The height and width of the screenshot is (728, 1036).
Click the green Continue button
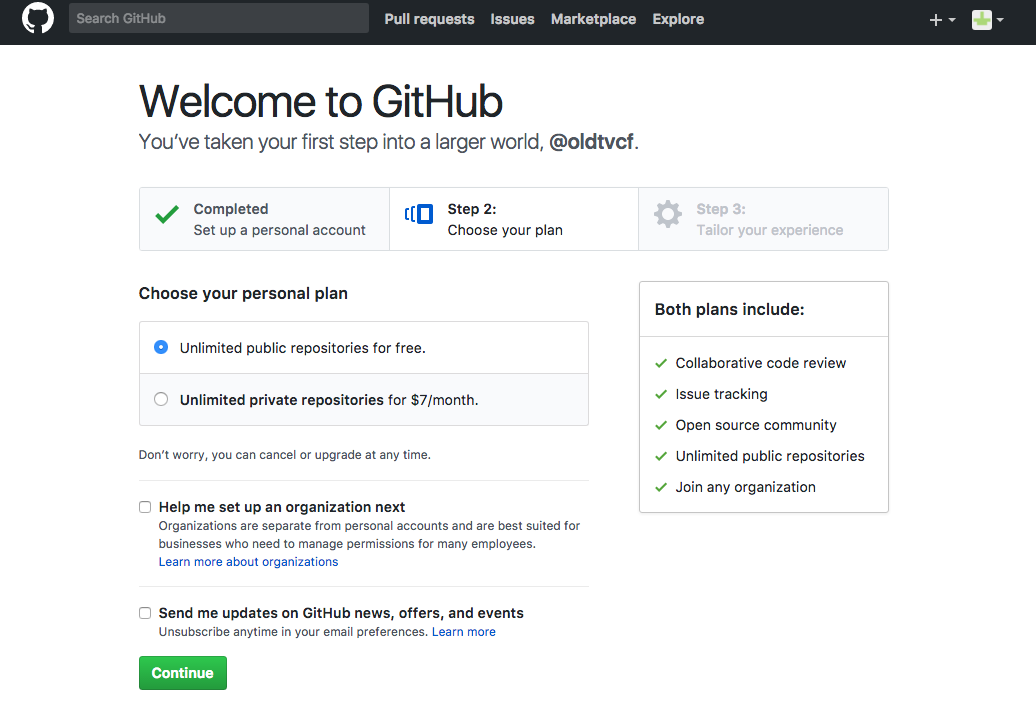[183, 673]
